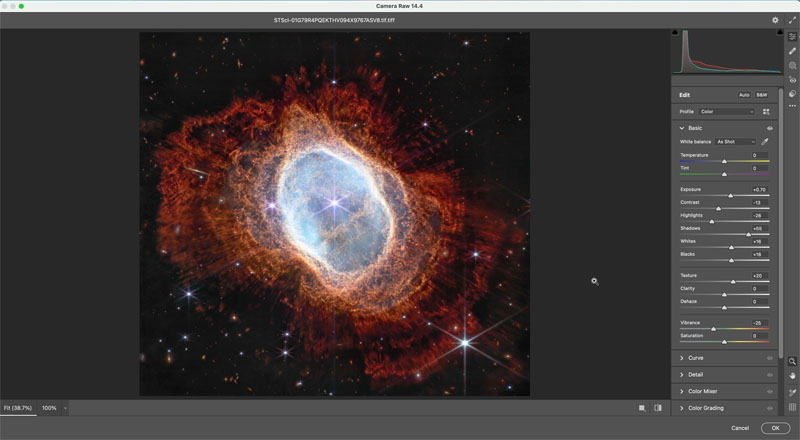Click the file name in title bar
Image resolution: width=800 pixels, height=440 pixels.
(x=334, y=20)
